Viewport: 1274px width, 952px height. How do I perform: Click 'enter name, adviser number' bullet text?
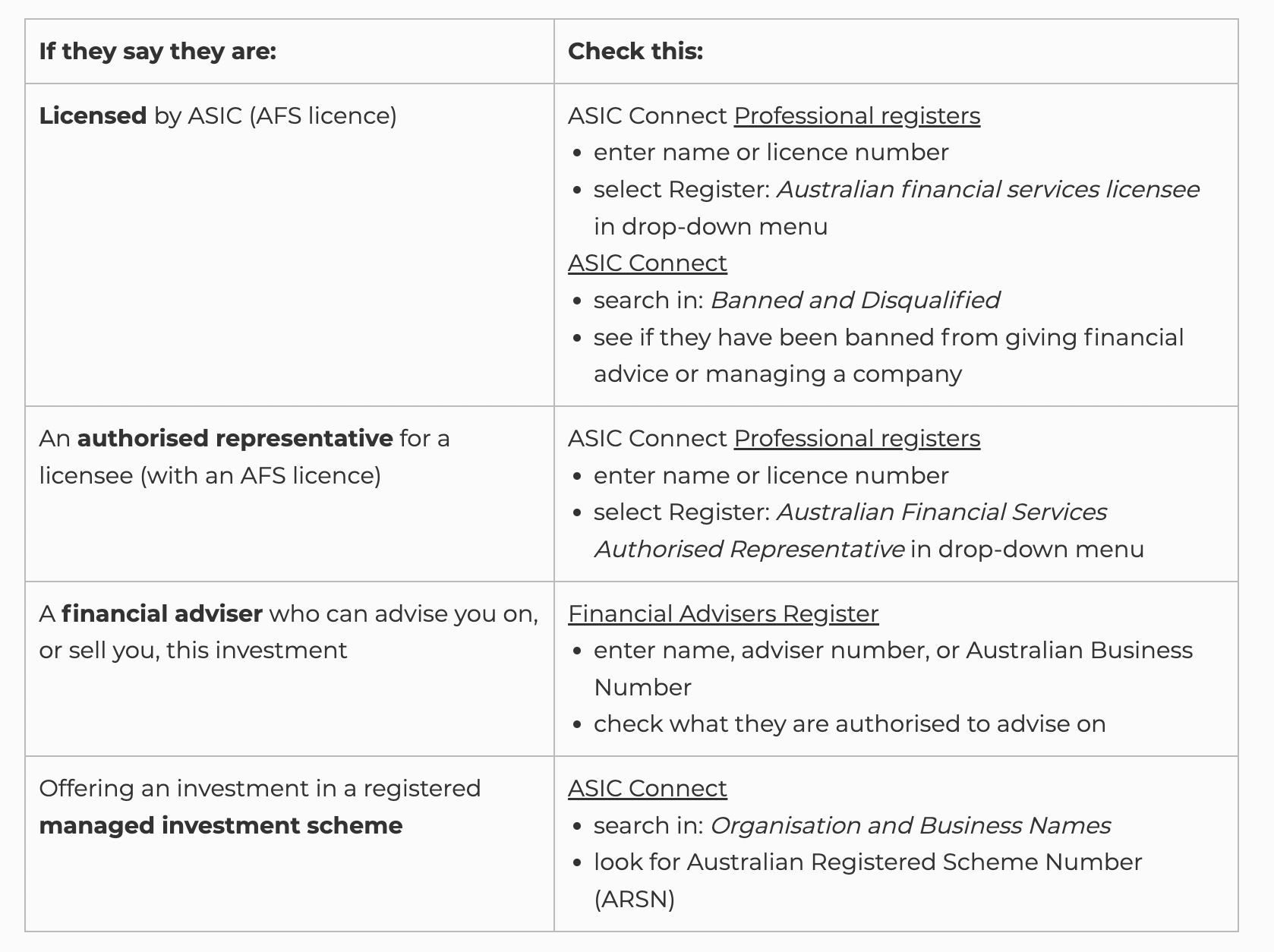pos(893,651)
